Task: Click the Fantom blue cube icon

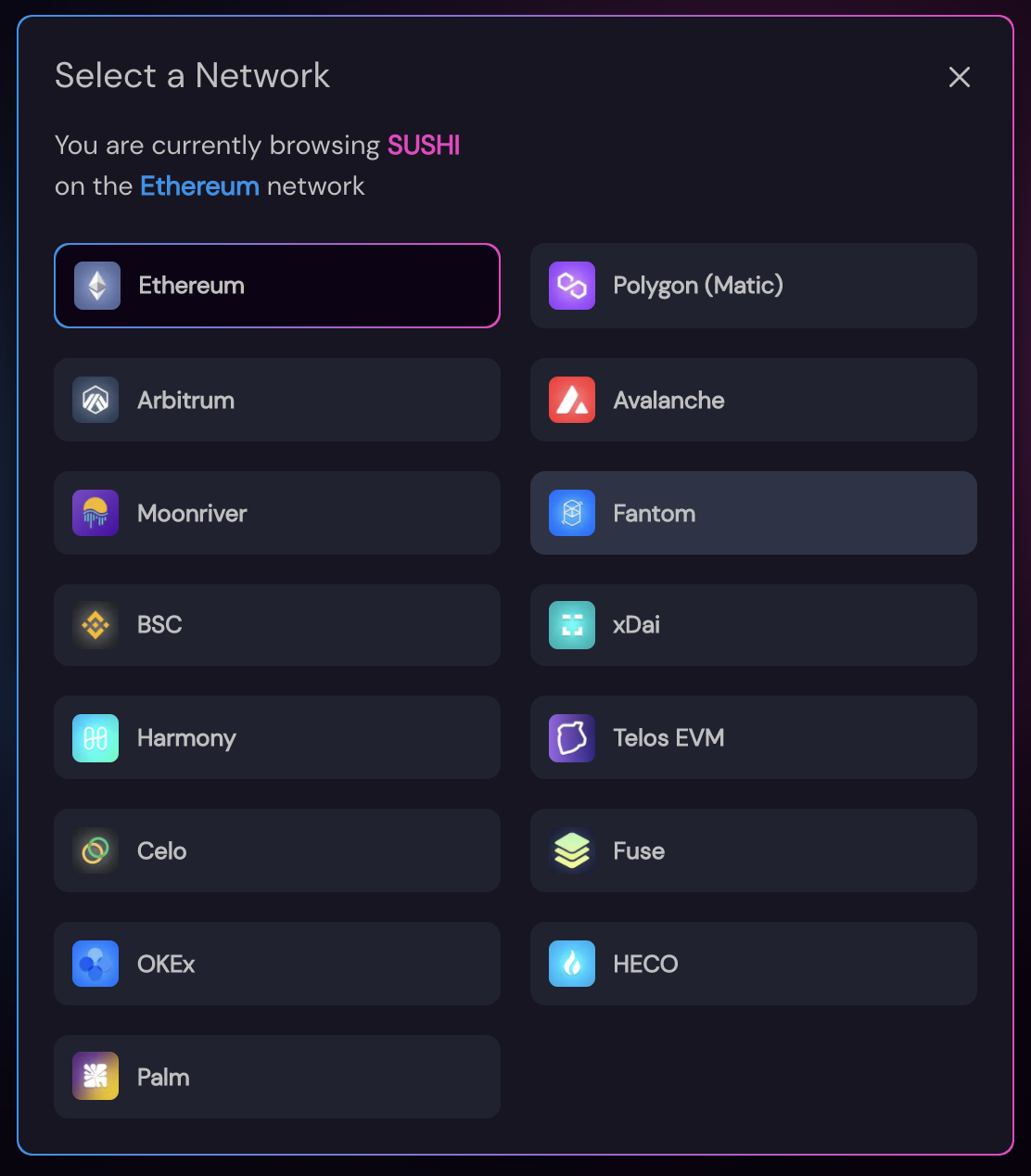Action: pyautogui.click(x=572, y=513)
